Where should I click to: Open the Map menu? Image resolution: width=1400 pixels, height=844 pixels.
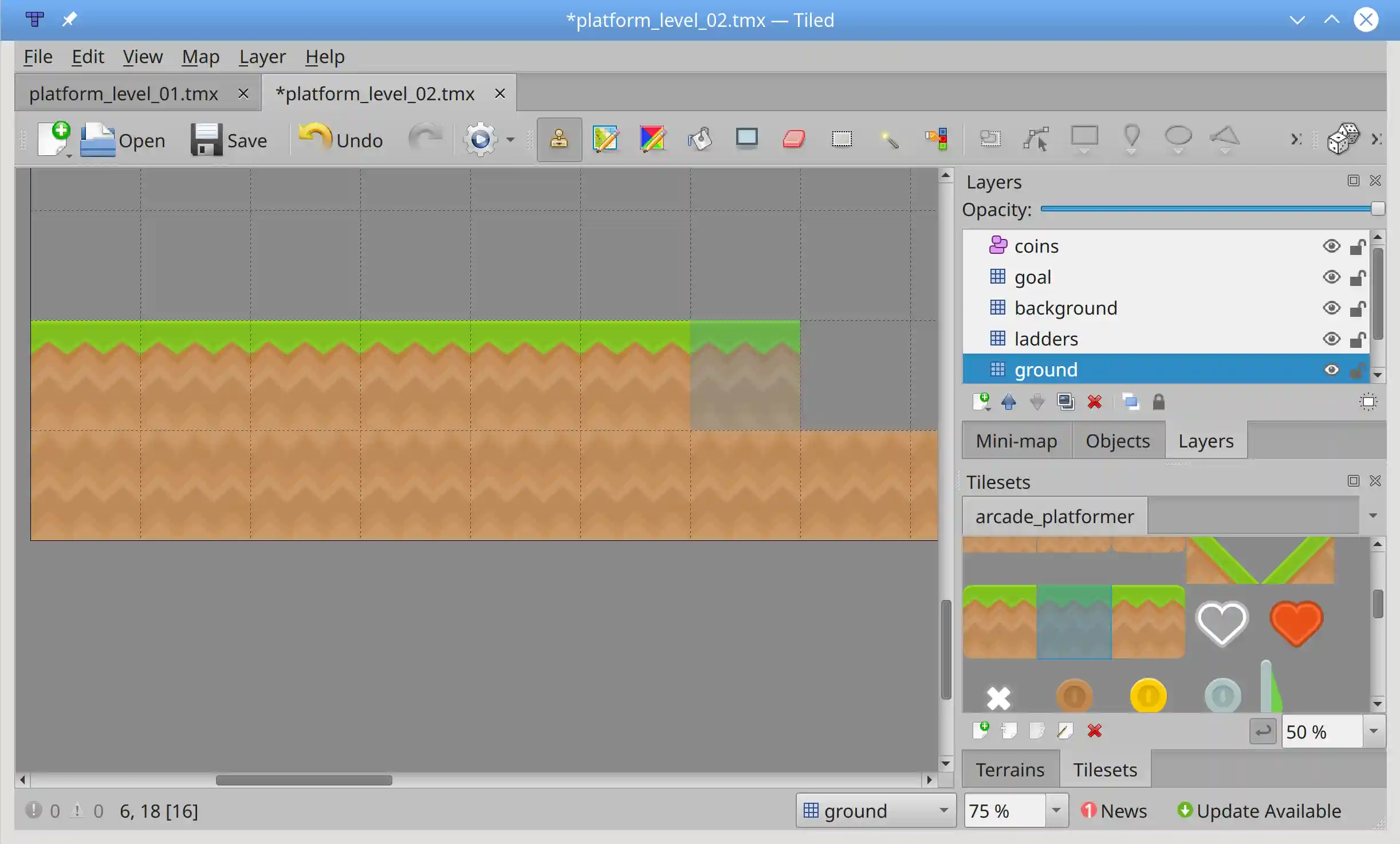pyautogui.click(x=200, y=56)
